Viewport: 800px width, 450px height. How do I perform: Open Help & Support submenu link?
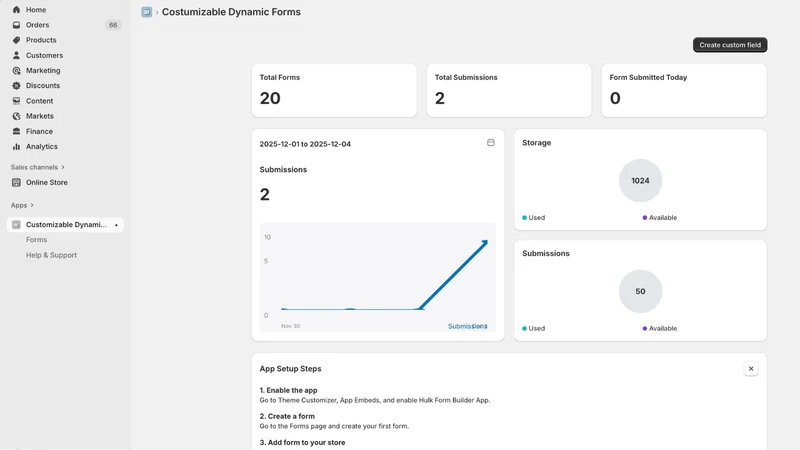[52, 255]
